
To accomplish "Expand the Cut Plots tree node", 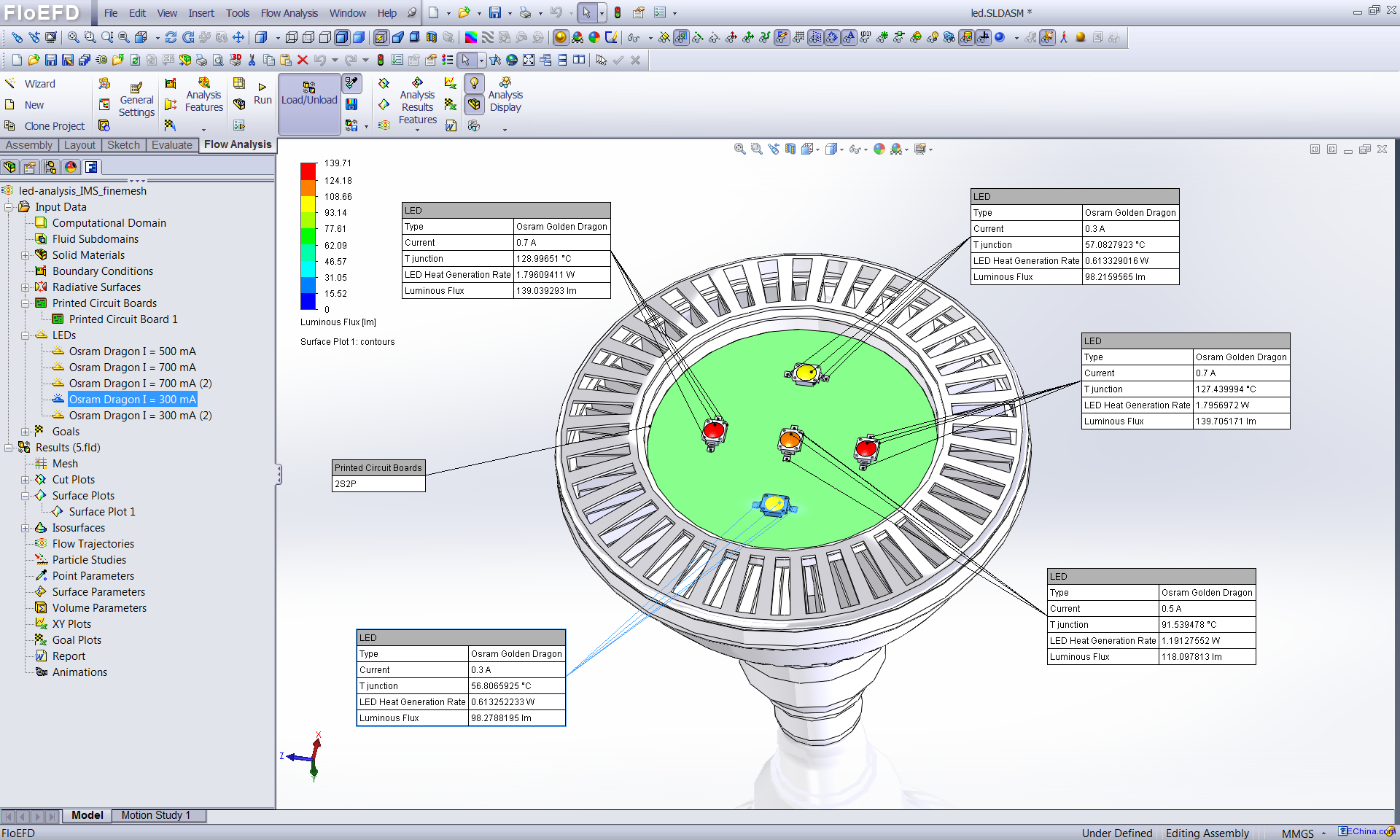I will (25, 480).
